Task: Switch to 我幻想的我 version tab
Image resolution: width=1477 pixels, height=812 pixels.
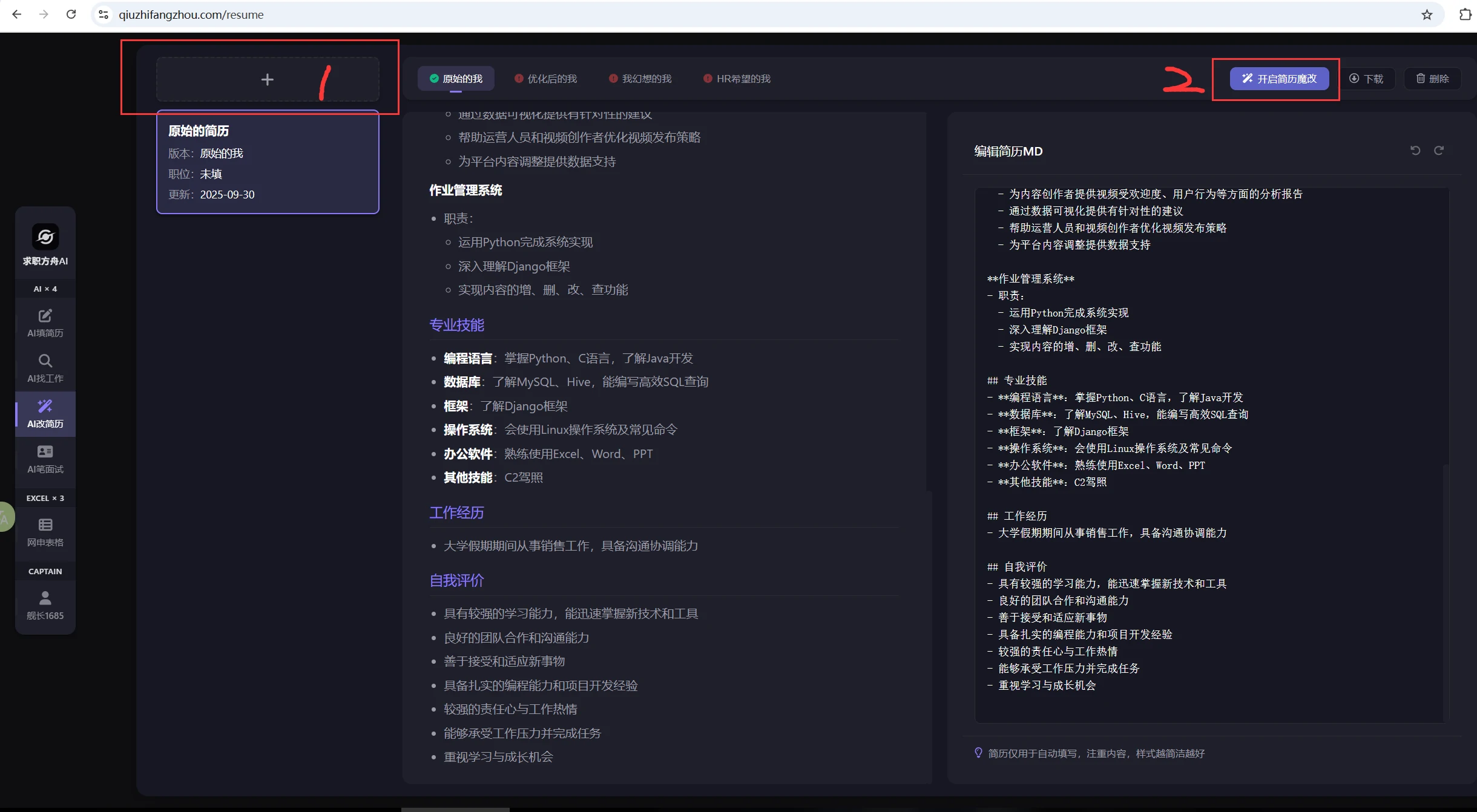Action: pyautogui.click(x=640, y=79)
